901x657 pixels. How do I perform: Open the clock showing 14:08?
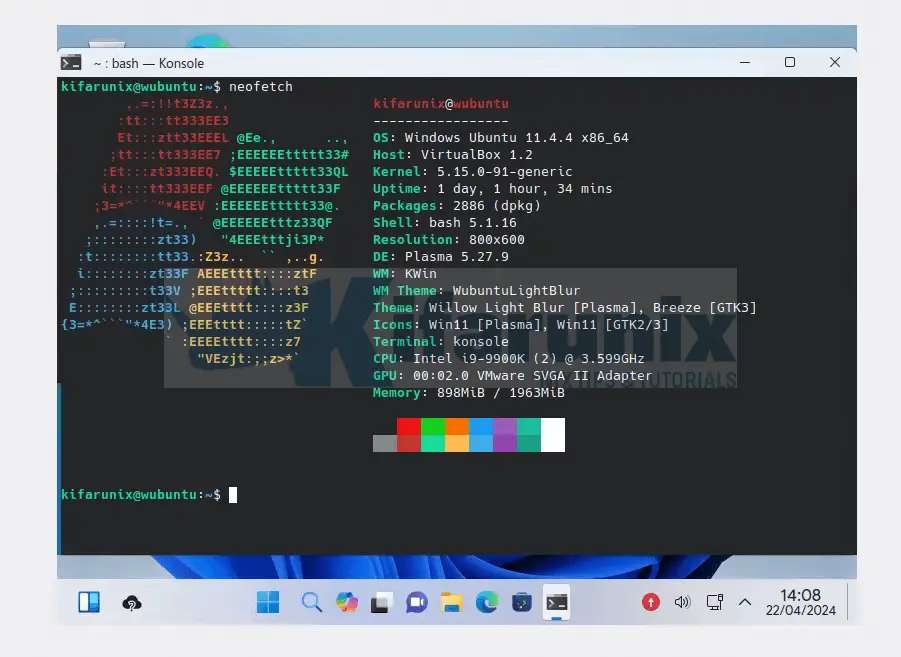[x=800, y=603]
